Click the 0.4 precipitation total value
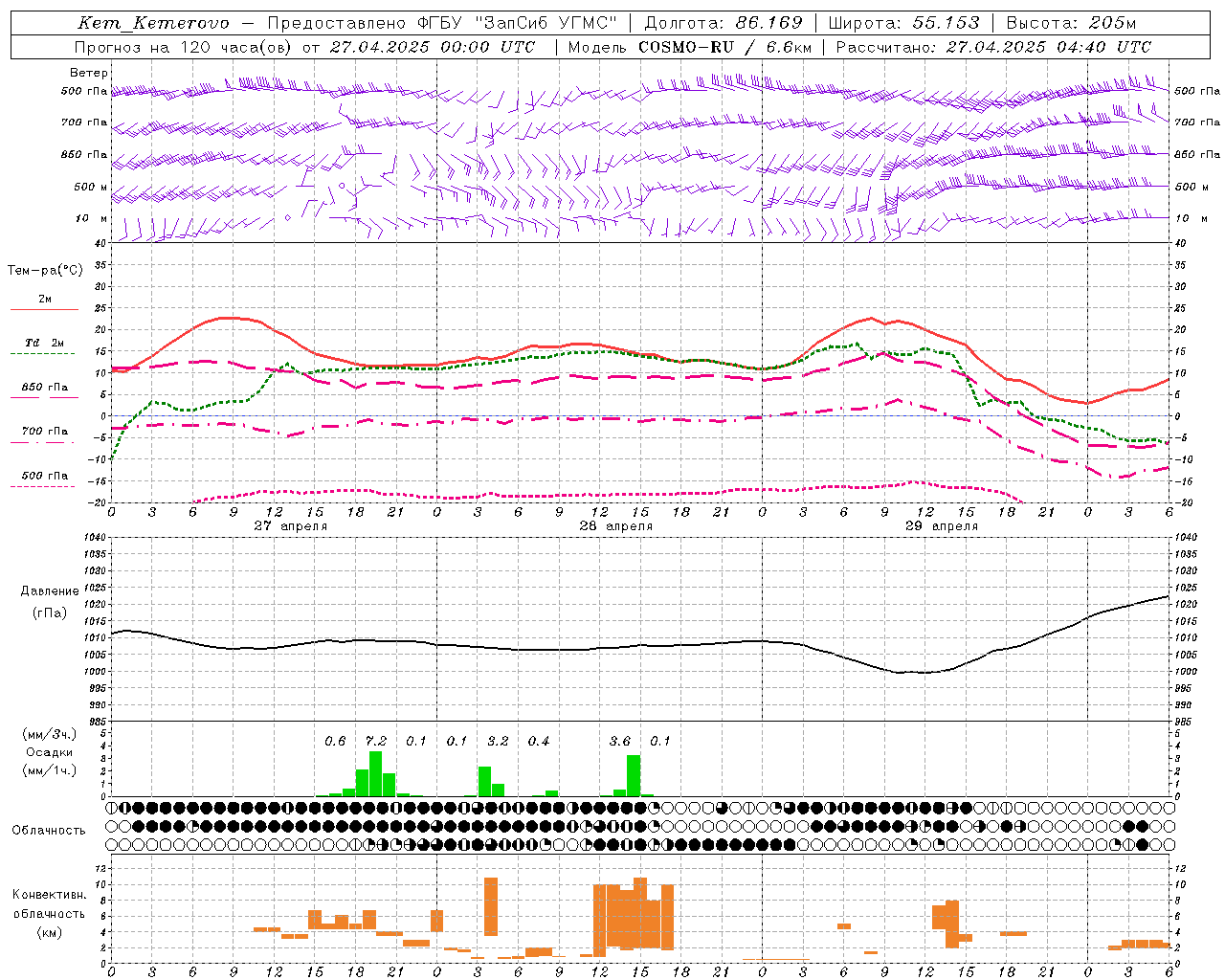 [539, 742]
